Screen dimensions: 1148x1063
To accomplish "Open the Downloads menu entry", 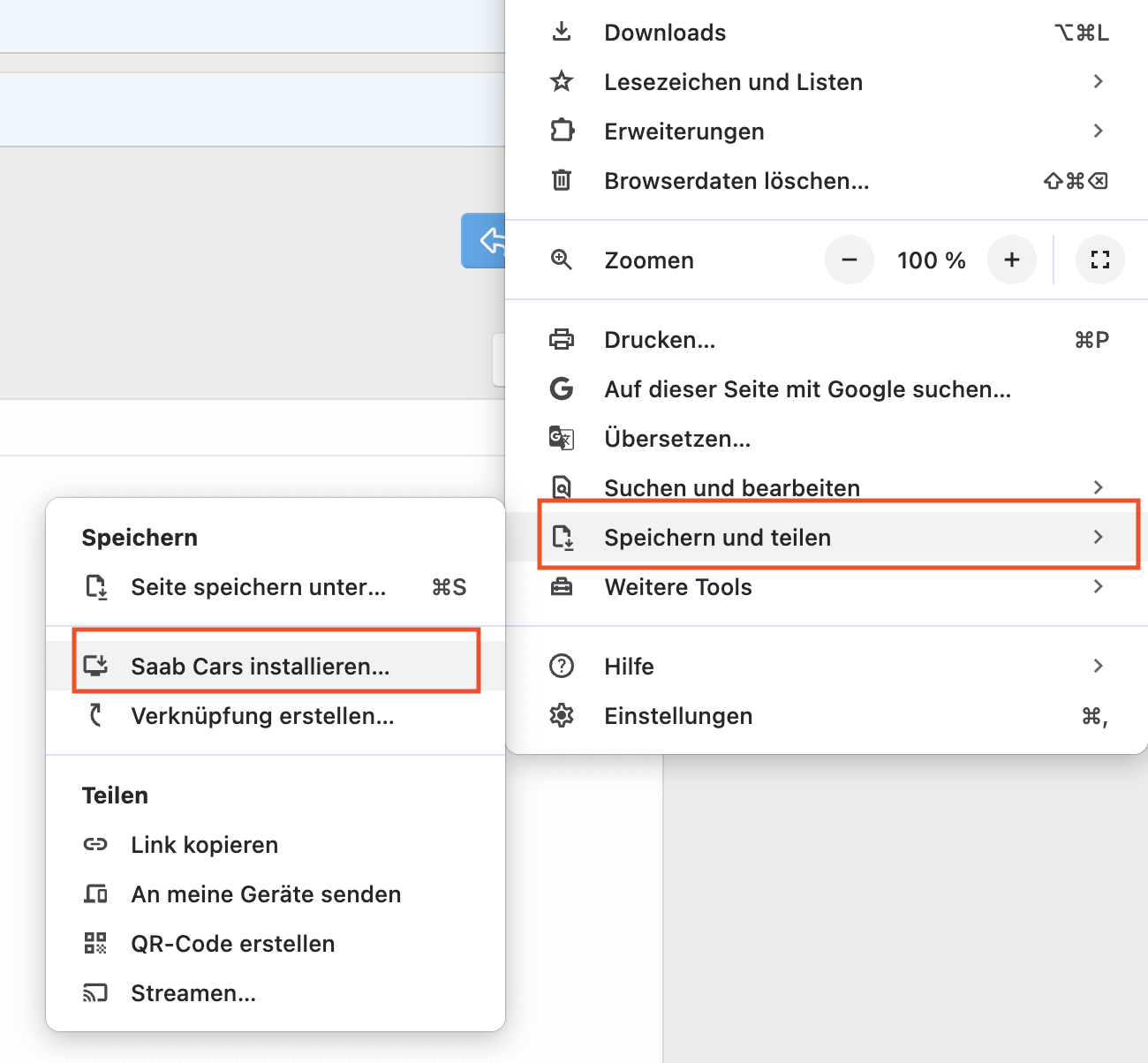I will [x=827, y=32].
